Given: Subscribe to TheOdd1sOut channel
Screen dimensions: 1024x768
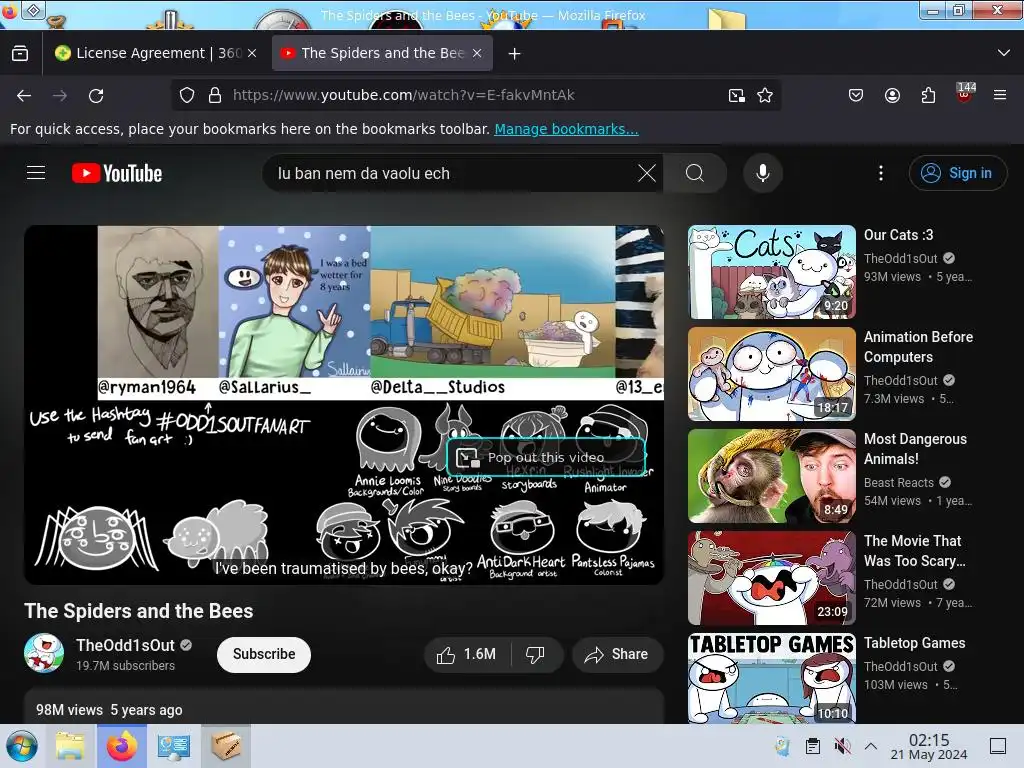Looking at the screenshot, I should pyautogui.click(x=264, y=654).
